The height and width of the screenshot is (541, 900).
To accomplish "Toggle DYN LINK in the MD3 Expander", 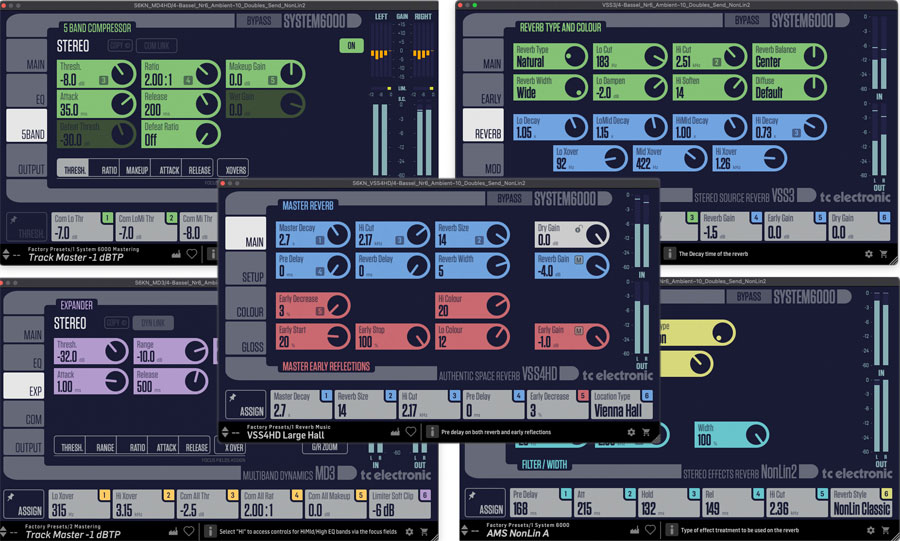I will point(153,323).
